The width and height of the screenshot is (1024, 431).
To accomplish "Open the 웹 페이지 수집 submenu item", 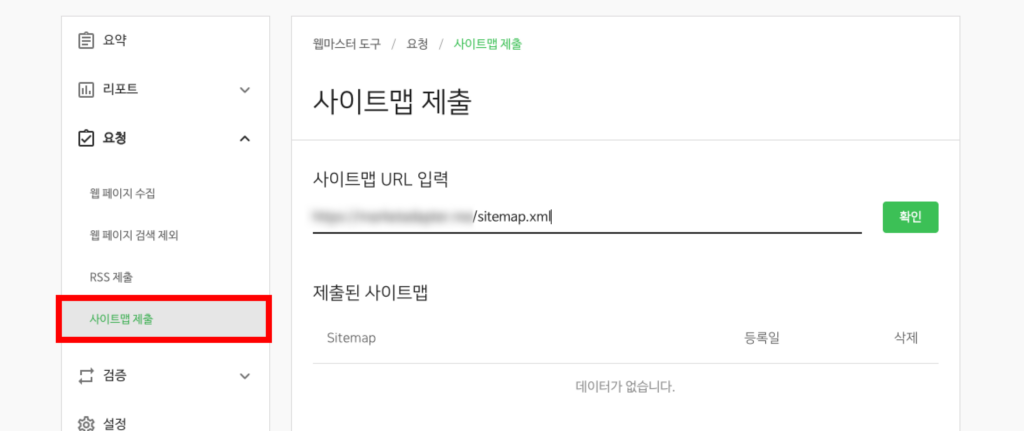I will tap(122, 193).
